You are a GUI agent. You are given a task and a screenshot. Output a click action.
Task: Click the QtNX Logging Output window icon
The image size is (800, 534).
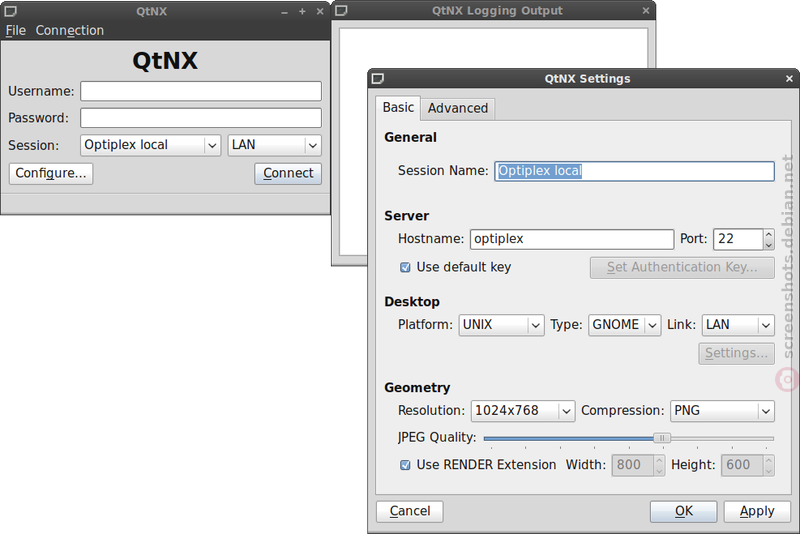point(341,11)
